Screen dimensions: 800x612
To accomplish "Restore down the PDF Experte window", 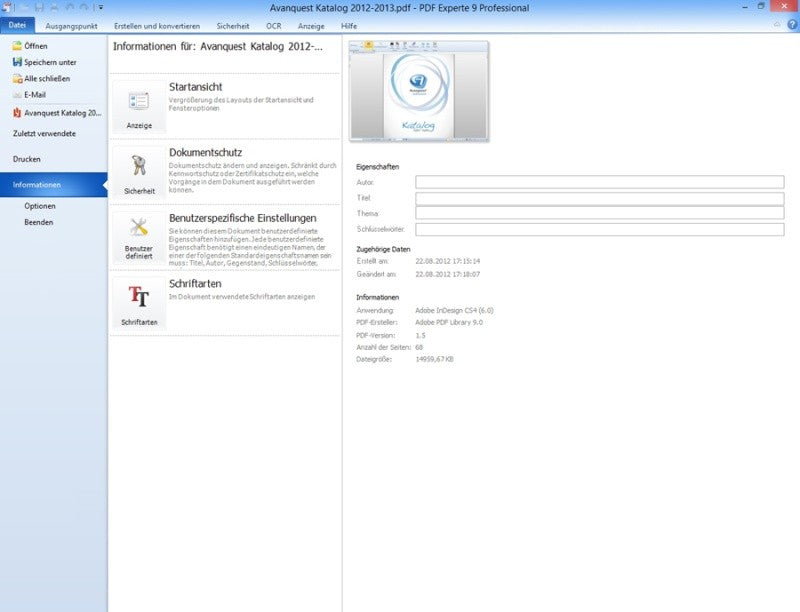I will pyautogui.click(x=761, y=7).
